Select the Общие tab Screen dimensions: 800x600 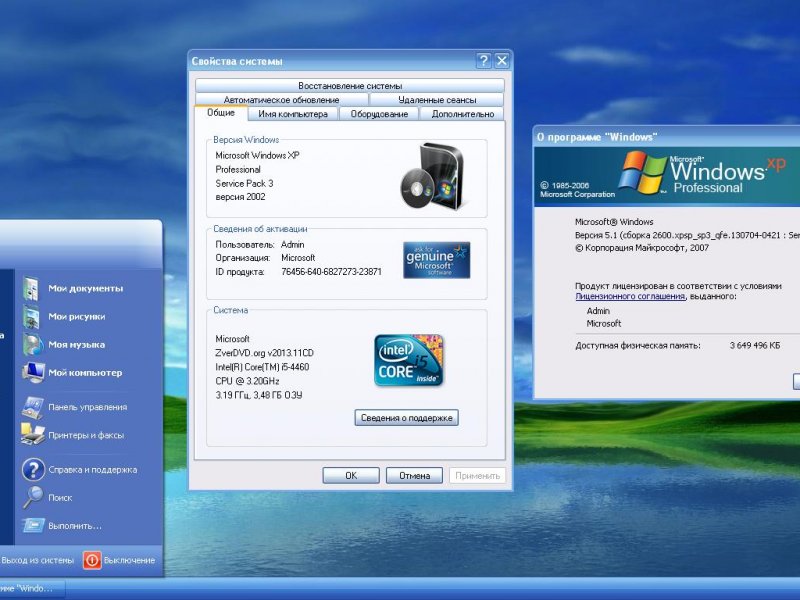point(221,113)
